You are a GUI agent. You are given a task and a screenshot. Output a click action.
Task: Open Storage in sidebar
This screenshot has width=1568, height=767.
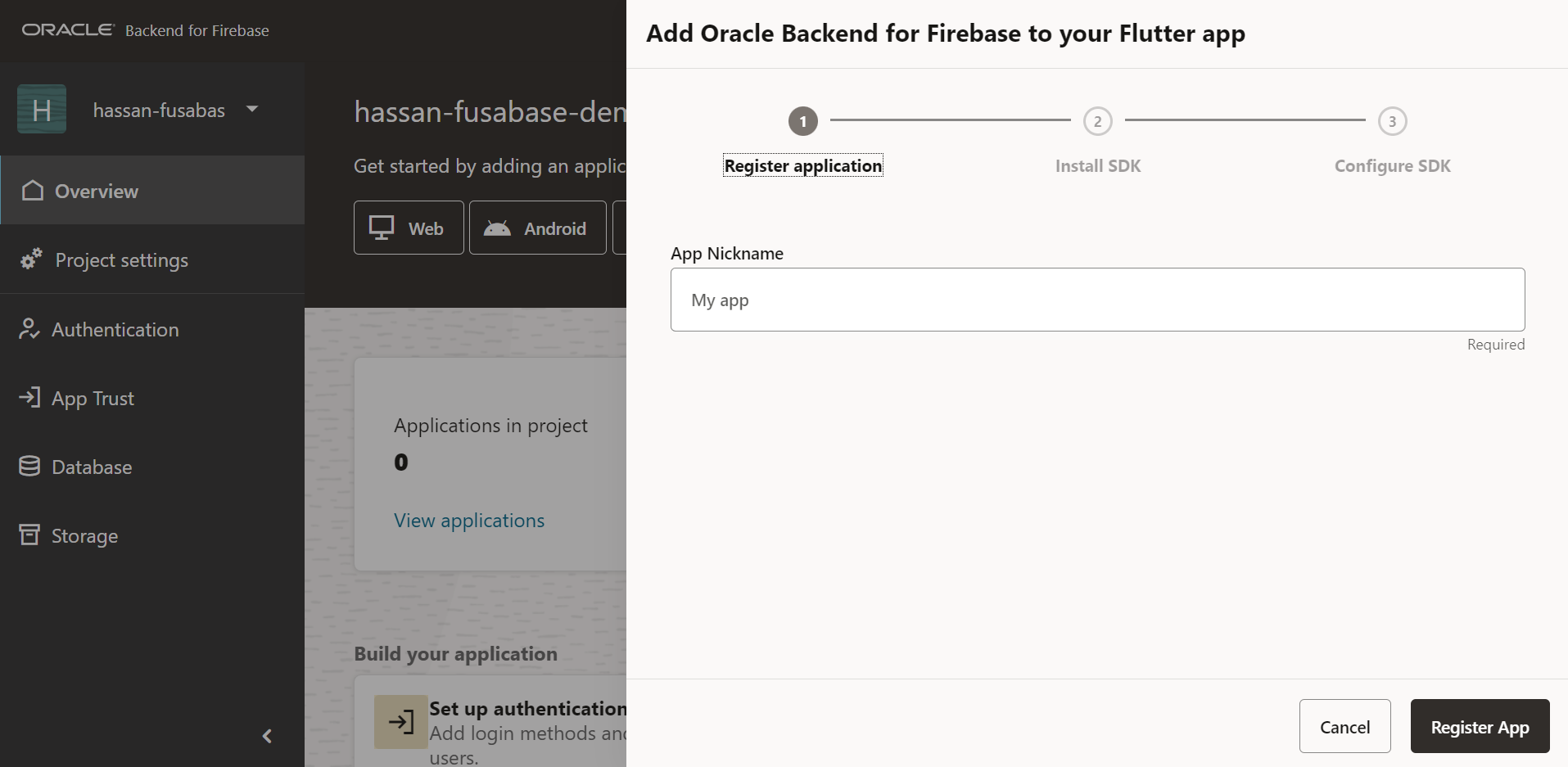tap(152, 535)
